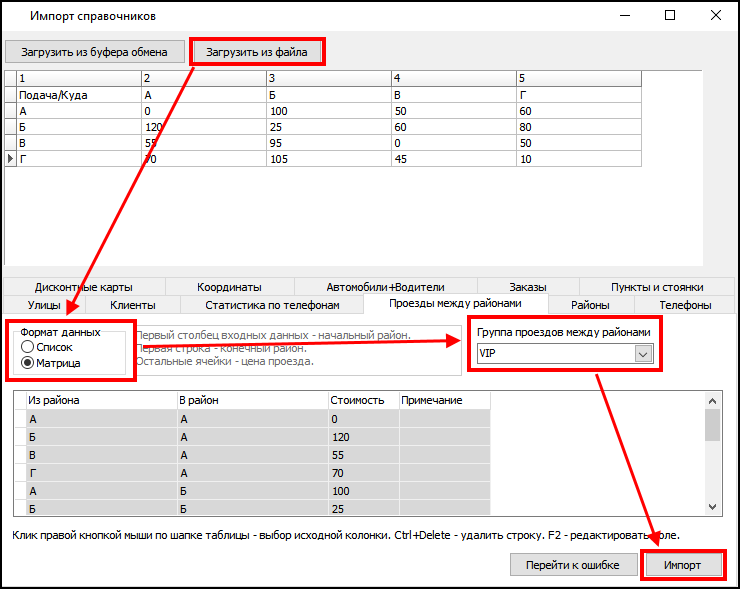
Task: Select the 'Матрица' data format radio
Action: tap(28, 363)
